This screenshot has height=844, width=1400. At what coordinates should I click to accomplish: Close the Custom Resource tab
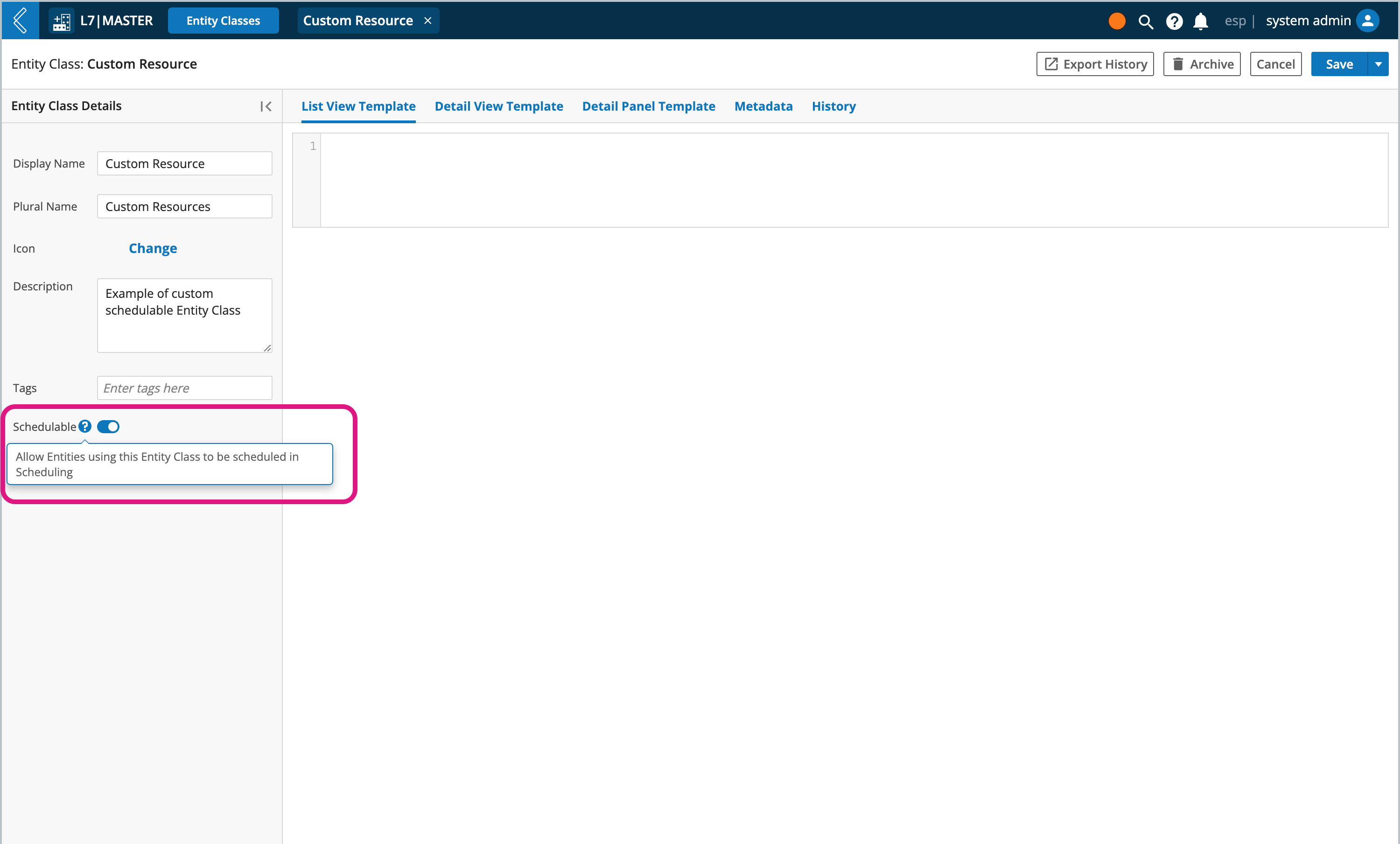pos(428,21)
